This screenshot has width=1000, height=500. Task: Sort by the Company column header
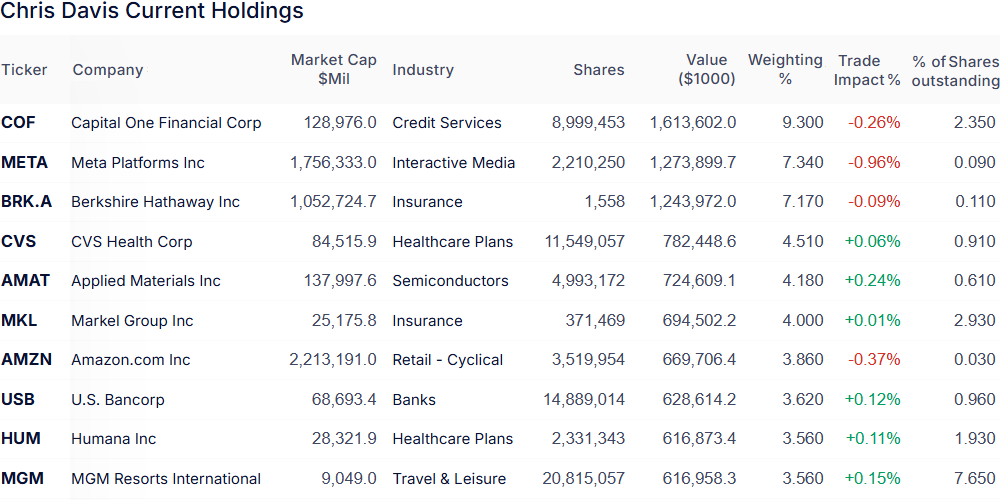(x=108, y=70)
